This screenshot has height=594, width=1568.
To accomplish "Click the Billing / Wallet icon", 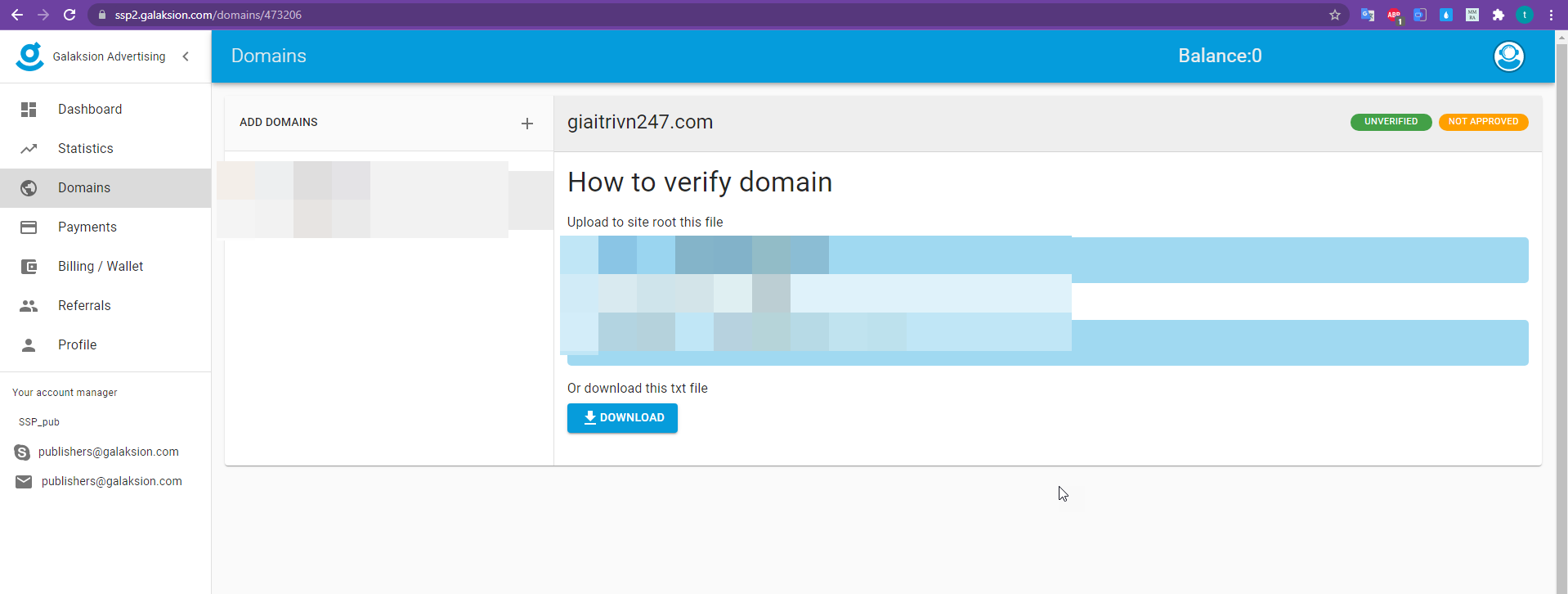I will click(29, 267).
